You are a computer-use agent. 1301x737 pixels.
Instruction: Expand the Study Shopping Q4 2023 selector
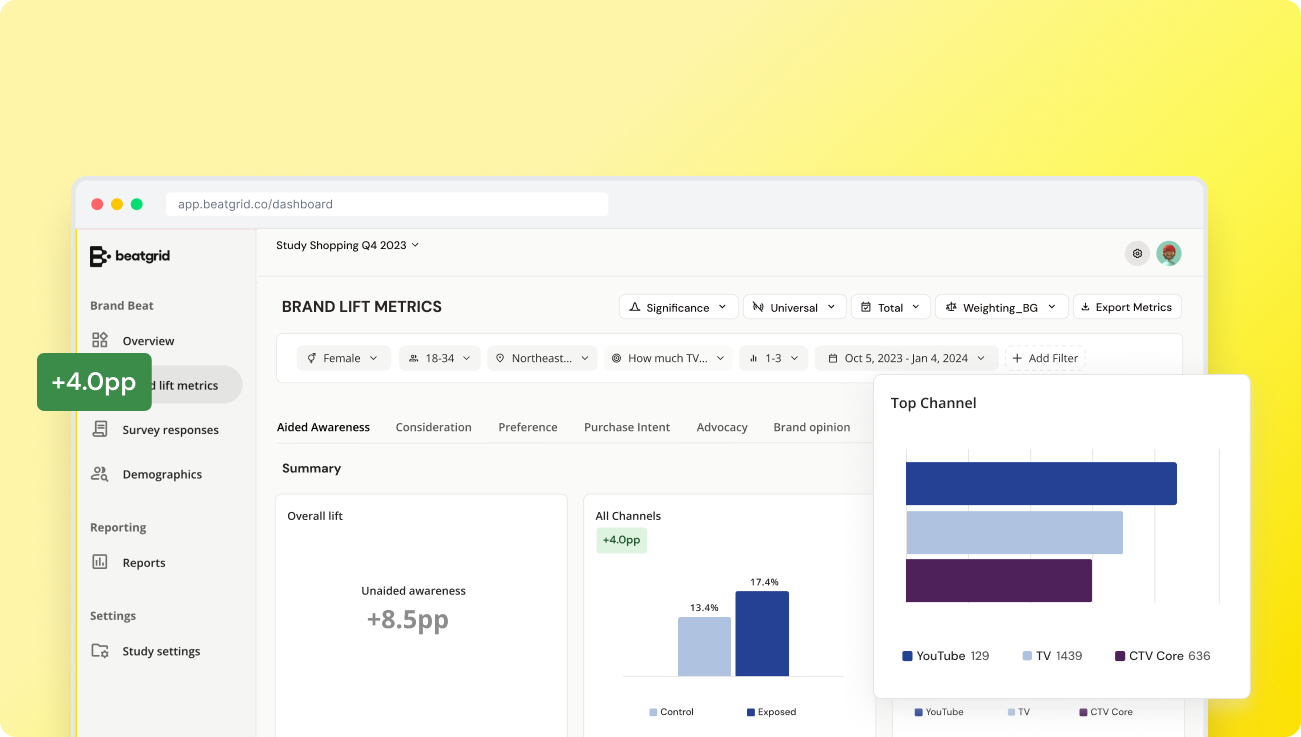click(348, 245)
